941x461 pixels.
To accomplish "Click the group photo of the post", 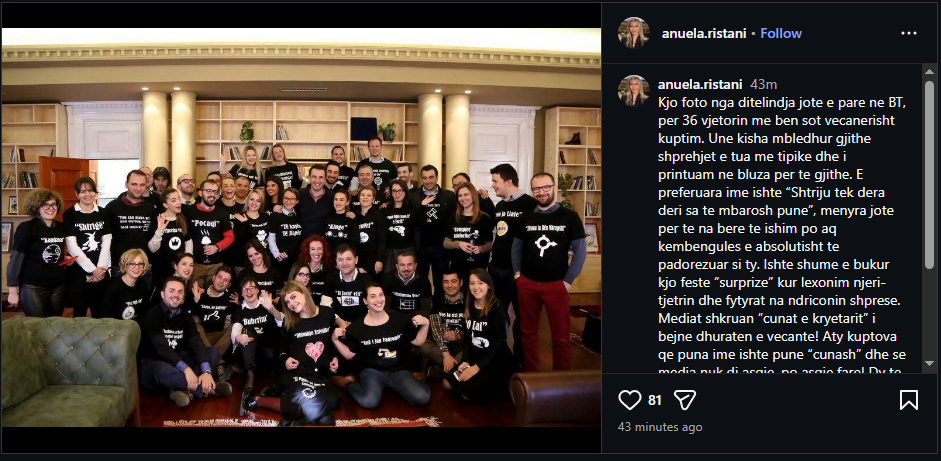I will [301, 227].
